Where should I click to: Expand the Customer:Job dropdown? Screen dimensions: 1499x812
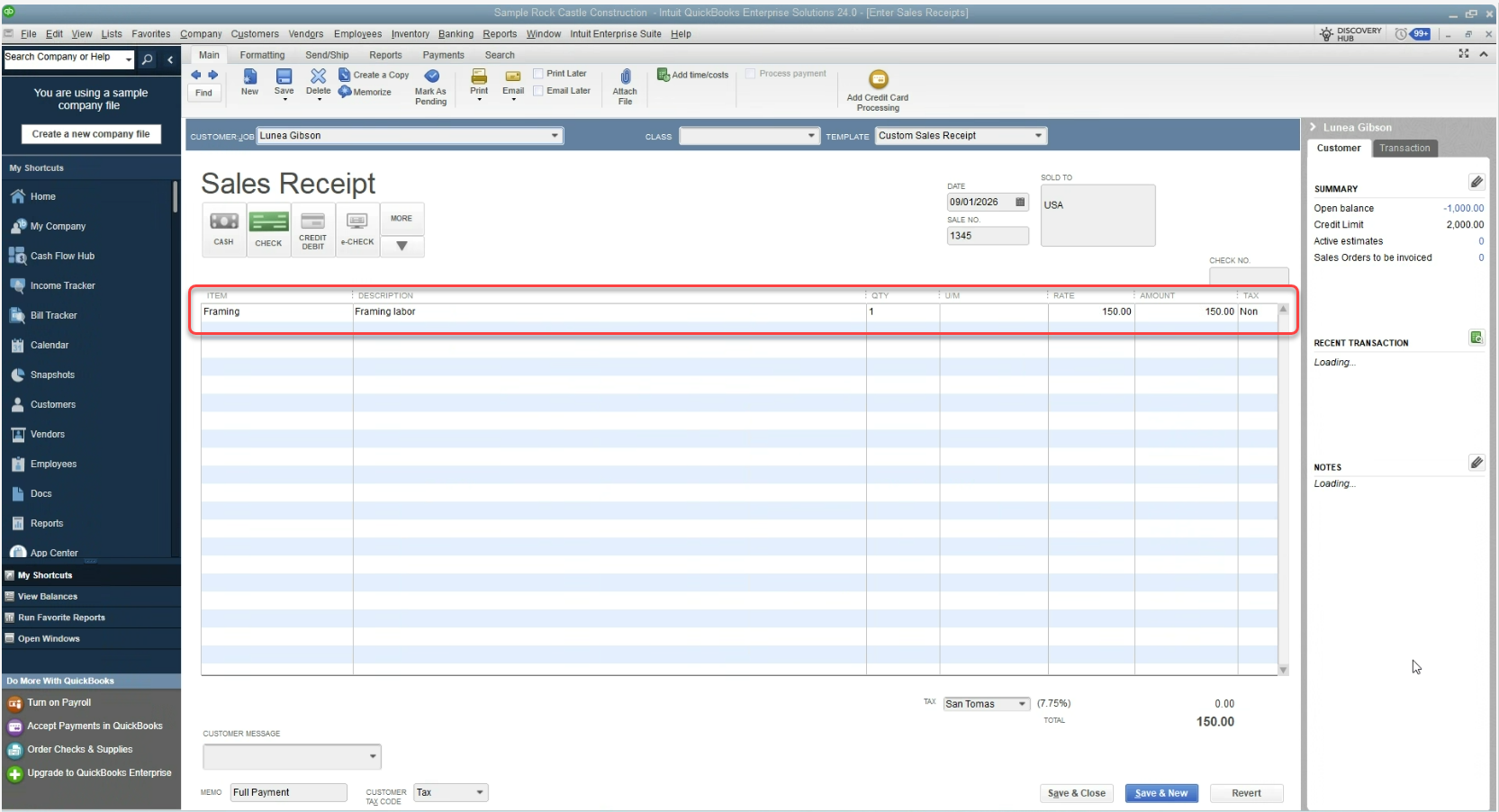pos(555,136)
